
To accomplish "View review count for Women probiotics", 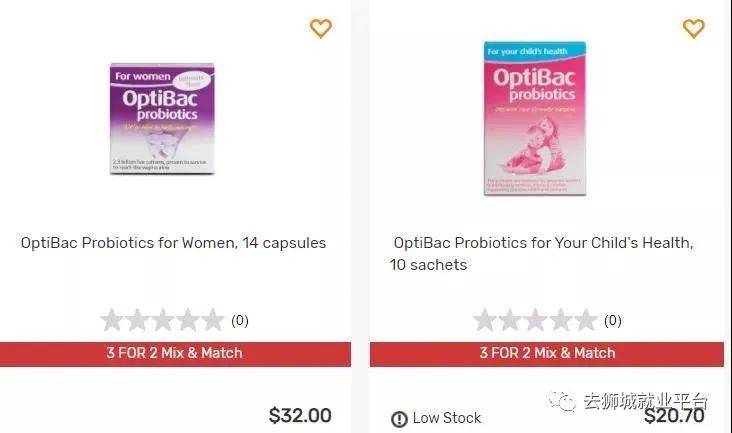I will [x=240, y=321].
